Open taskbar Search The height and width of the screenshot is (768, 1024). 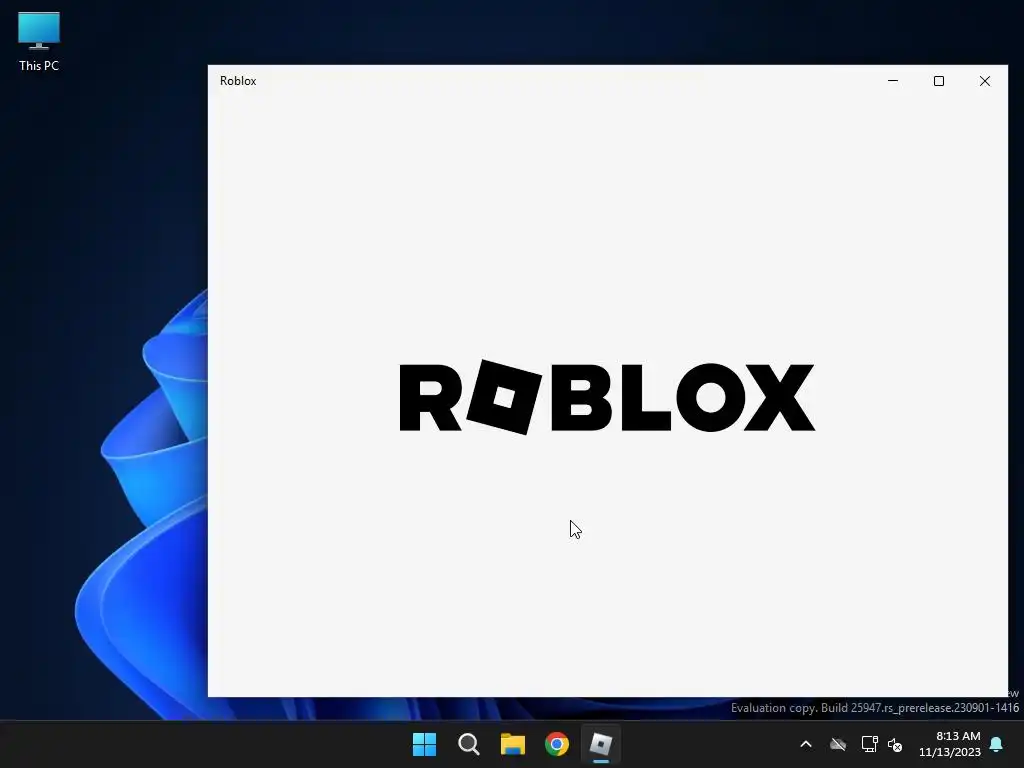pyautogui.click(x=468, y=744)
